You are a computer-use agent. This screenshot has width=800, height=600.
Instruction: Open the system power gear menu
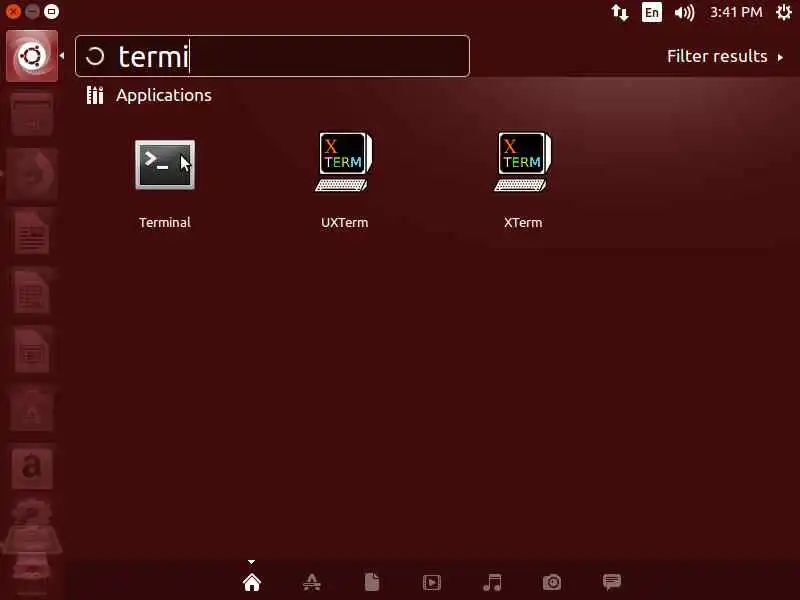pyautogui.click(x=784, y=12)
